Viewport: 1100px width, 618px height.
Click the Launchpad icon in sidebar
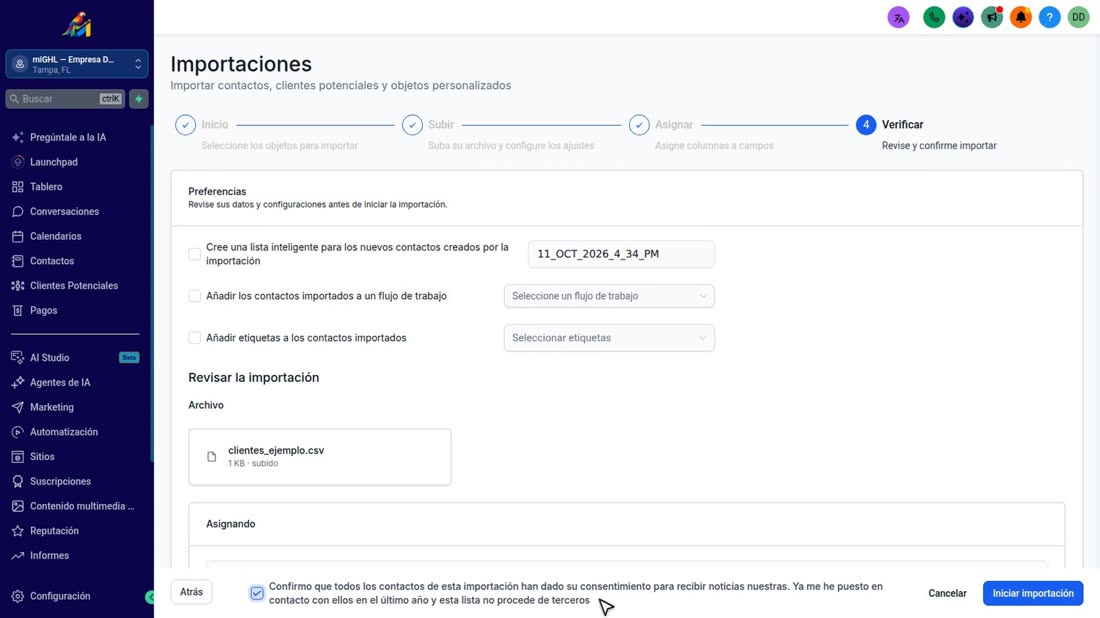[18, 162]
